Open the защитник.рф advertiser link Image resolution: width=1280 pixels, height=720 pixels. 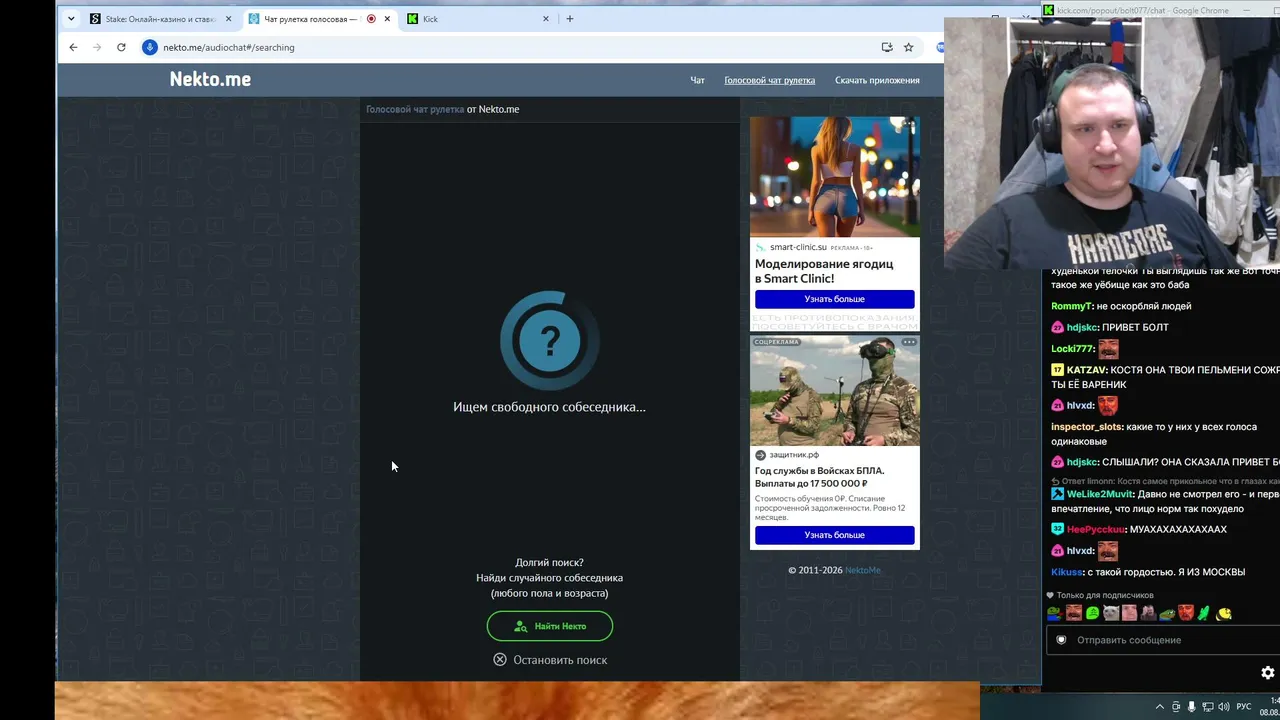pyautogui.click(x=794, y=455)
